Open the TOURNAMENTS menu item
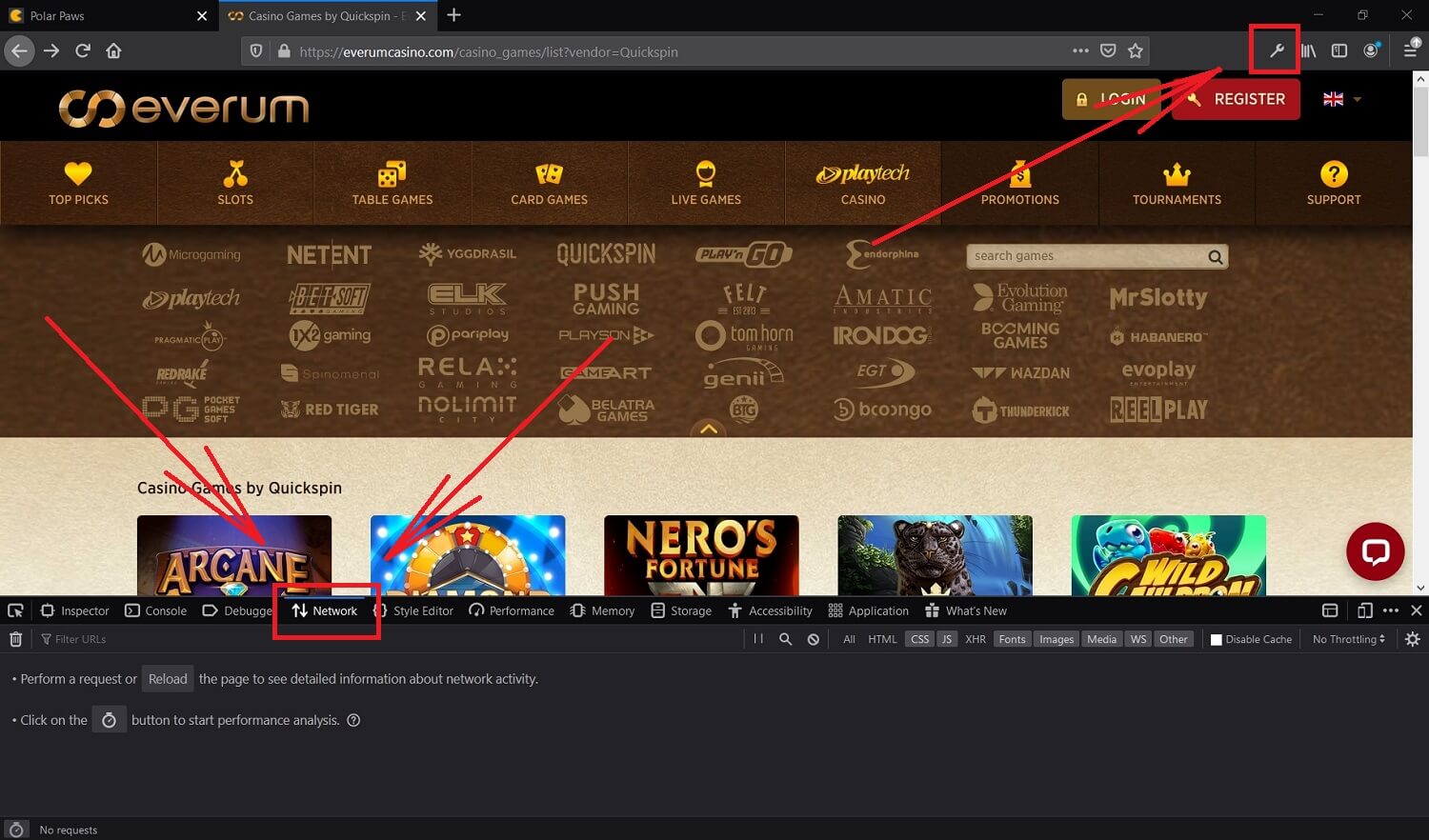Viewport: 1429px width, 840px height. pyautogui.click(x=1177, y=183)
